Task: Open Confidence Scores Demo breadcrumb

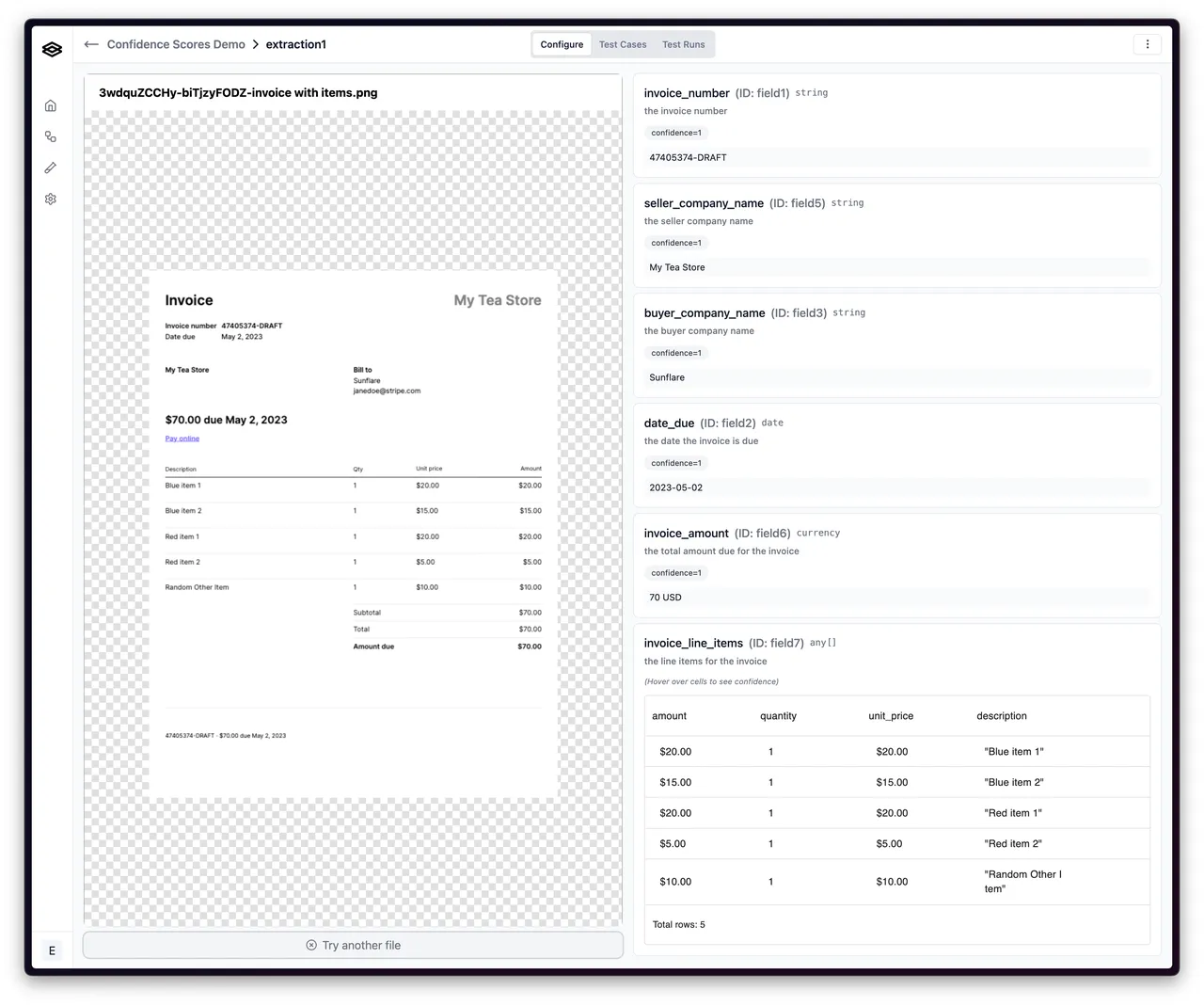Action: (x=176, y=44)
